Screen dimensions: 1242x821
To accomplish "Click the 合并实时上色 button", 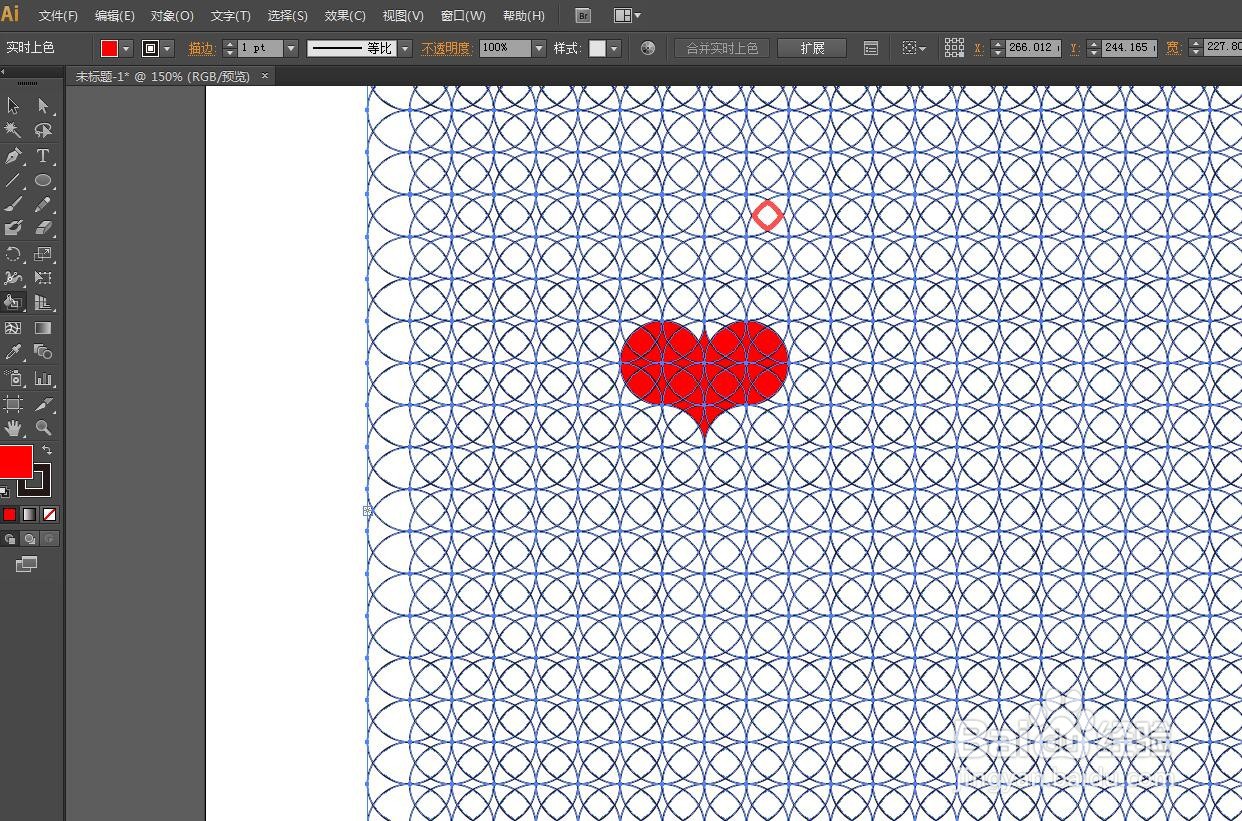I will tap(722, 48).
